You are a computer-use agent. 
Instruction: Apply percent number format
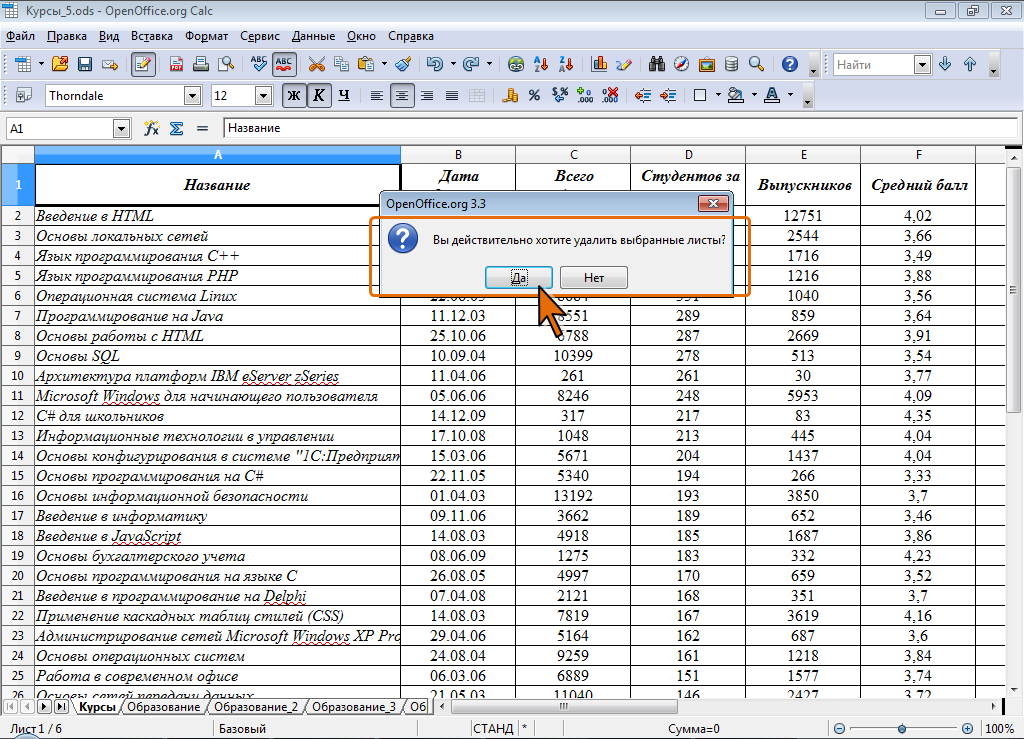click(x=534, y=96)
